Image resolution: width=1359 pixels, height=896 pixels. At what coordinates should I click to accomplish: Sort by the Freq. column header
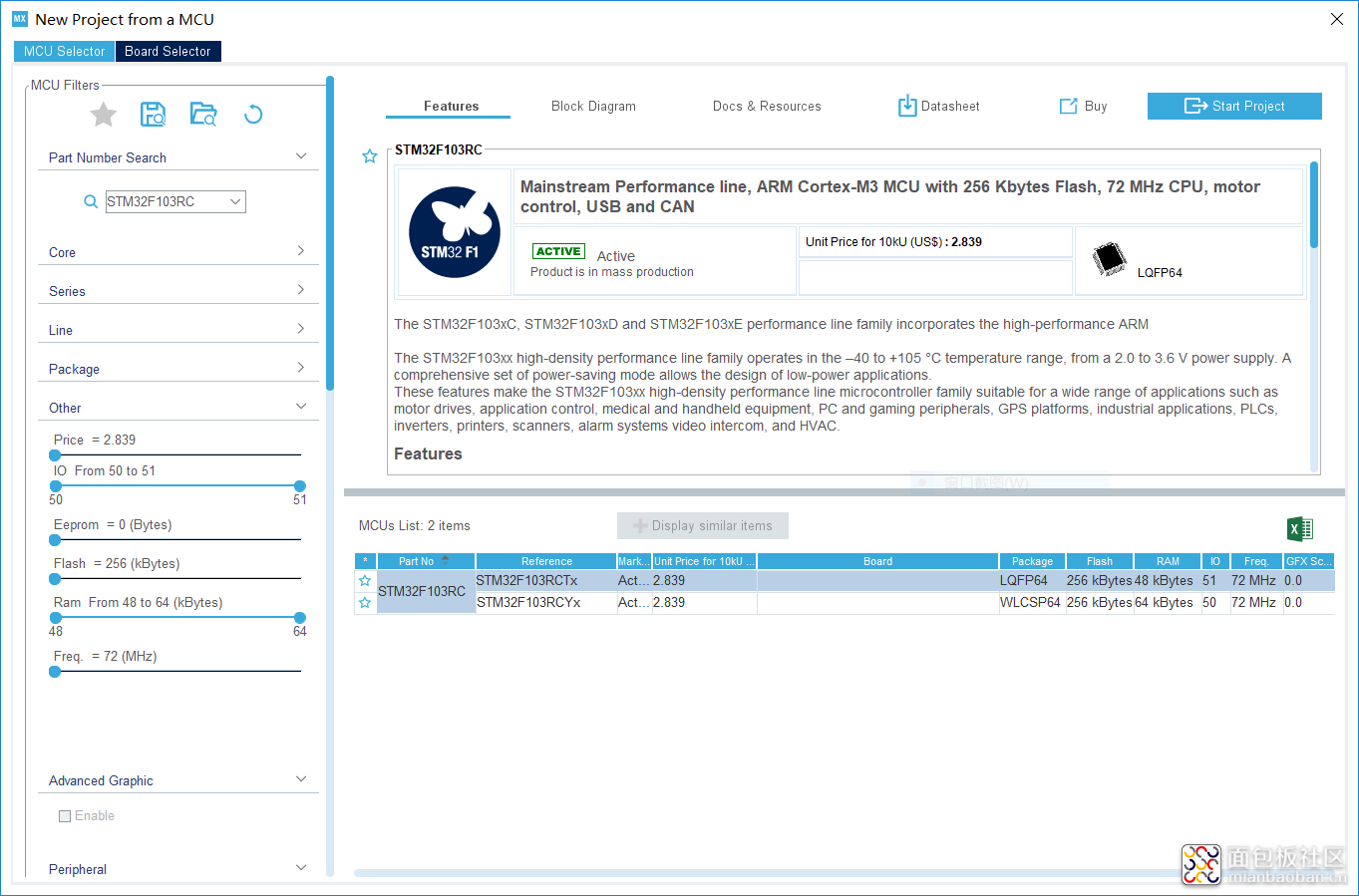(x=1256, y=561)
